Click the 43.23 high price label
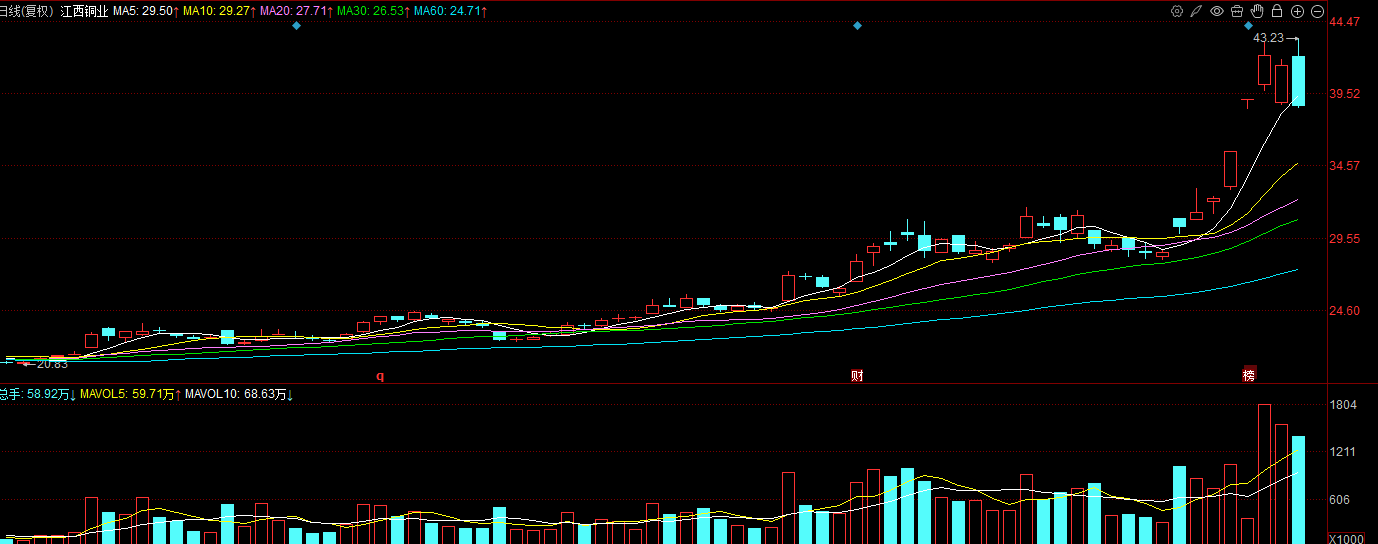Image resolution: width=1378 pixels, height=544 pixels. click(1269, 38)
